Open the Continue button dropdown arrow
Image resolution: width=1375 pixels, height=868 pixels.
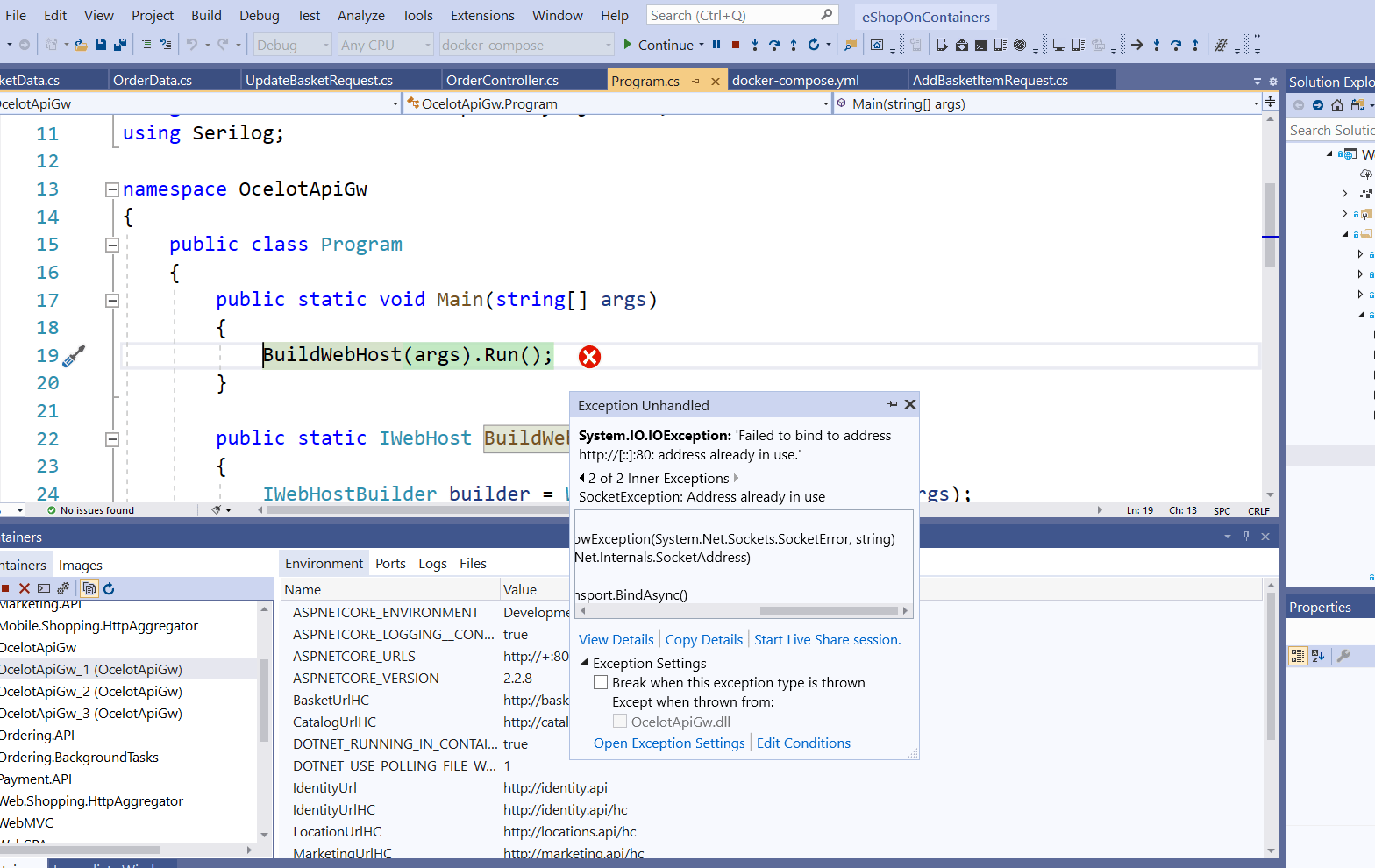[702, 45]
